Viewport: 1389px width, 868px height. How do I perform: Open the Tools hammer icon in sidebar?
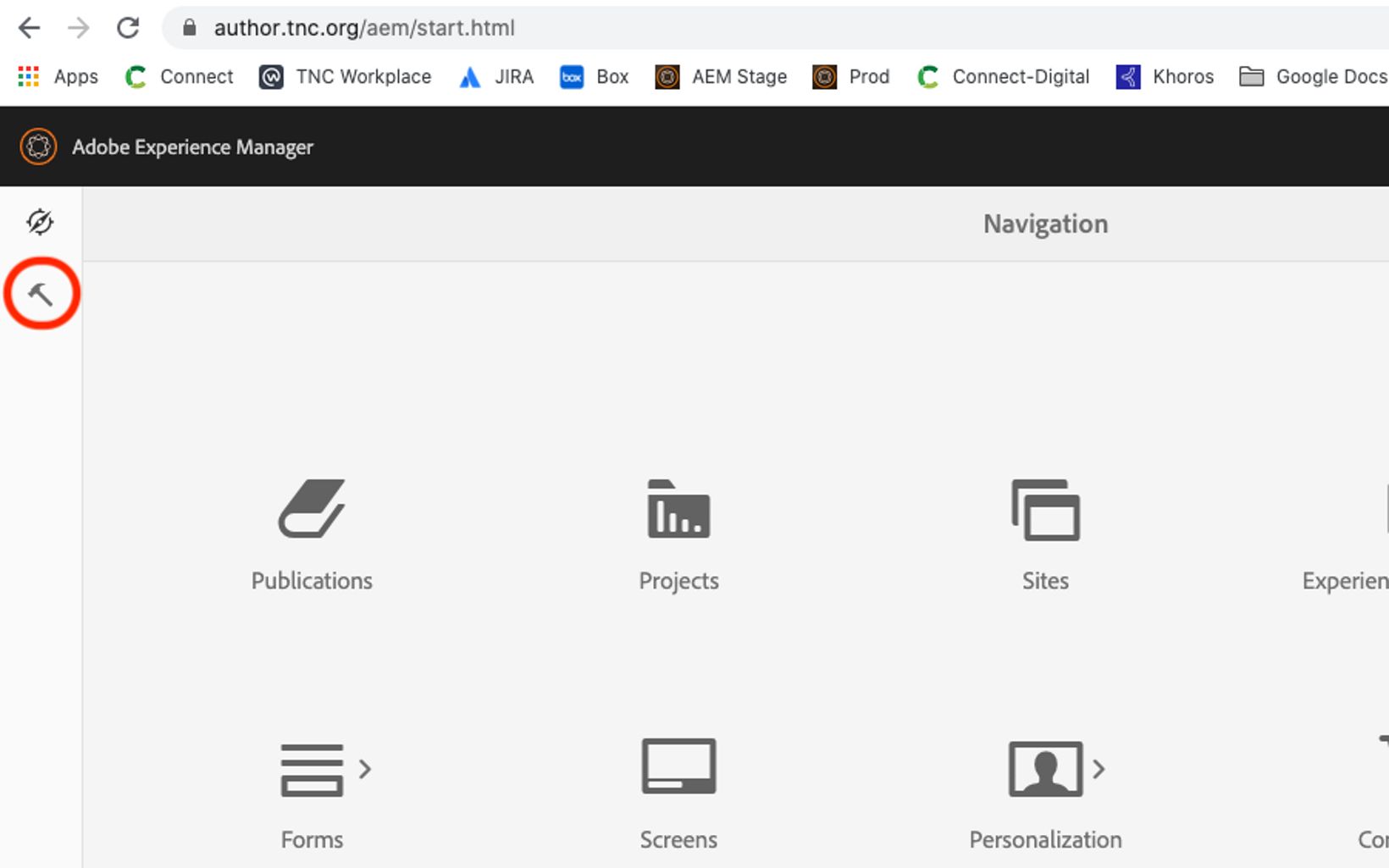click(41, 295)
